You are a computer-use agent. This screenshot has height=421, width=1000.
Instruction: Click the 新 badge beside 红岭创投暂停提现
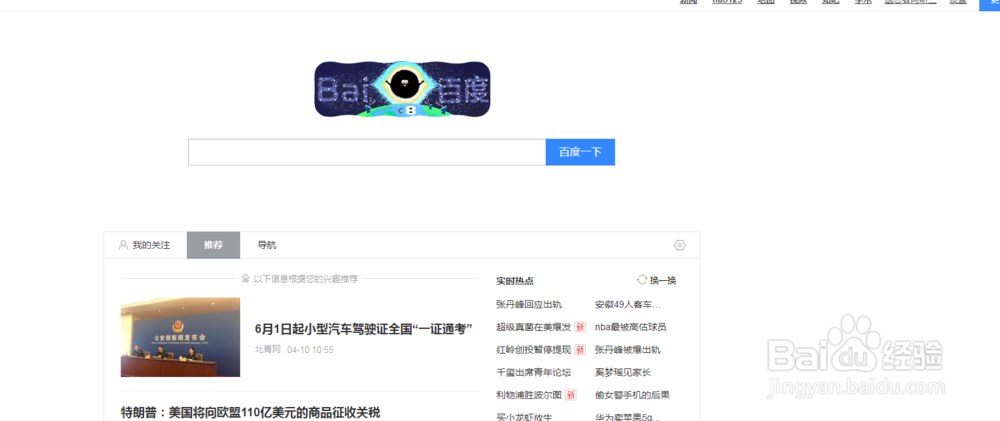tap(580, 350)
